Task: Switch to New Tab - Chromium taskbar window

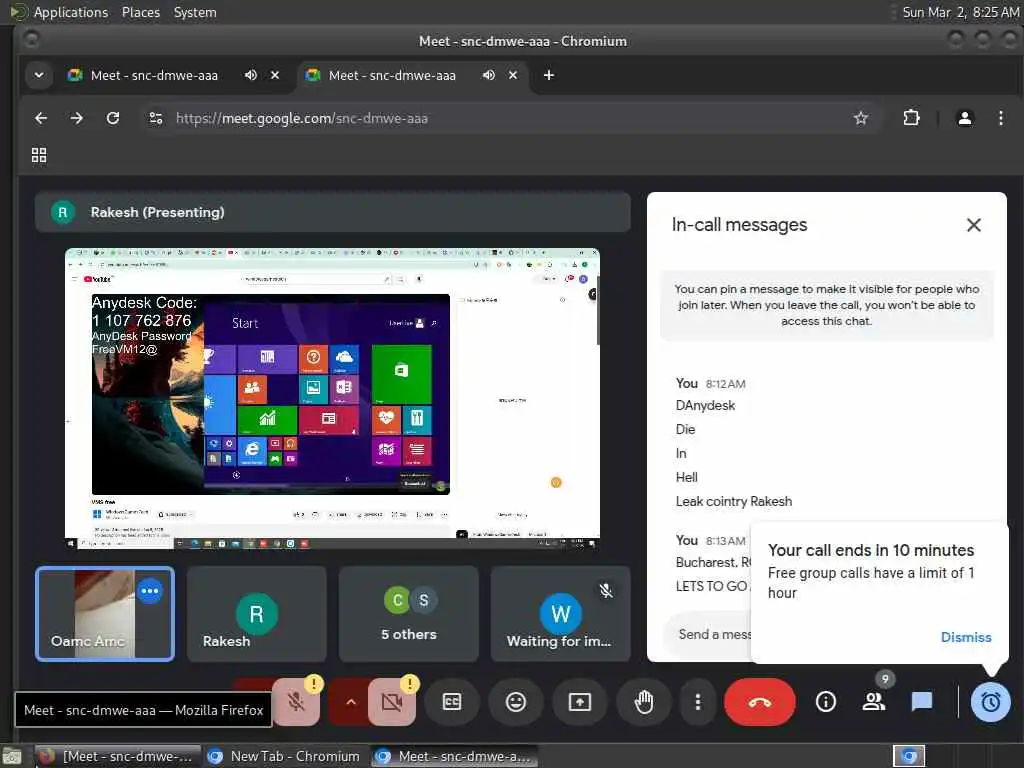Action: click(x=286, y=756)
